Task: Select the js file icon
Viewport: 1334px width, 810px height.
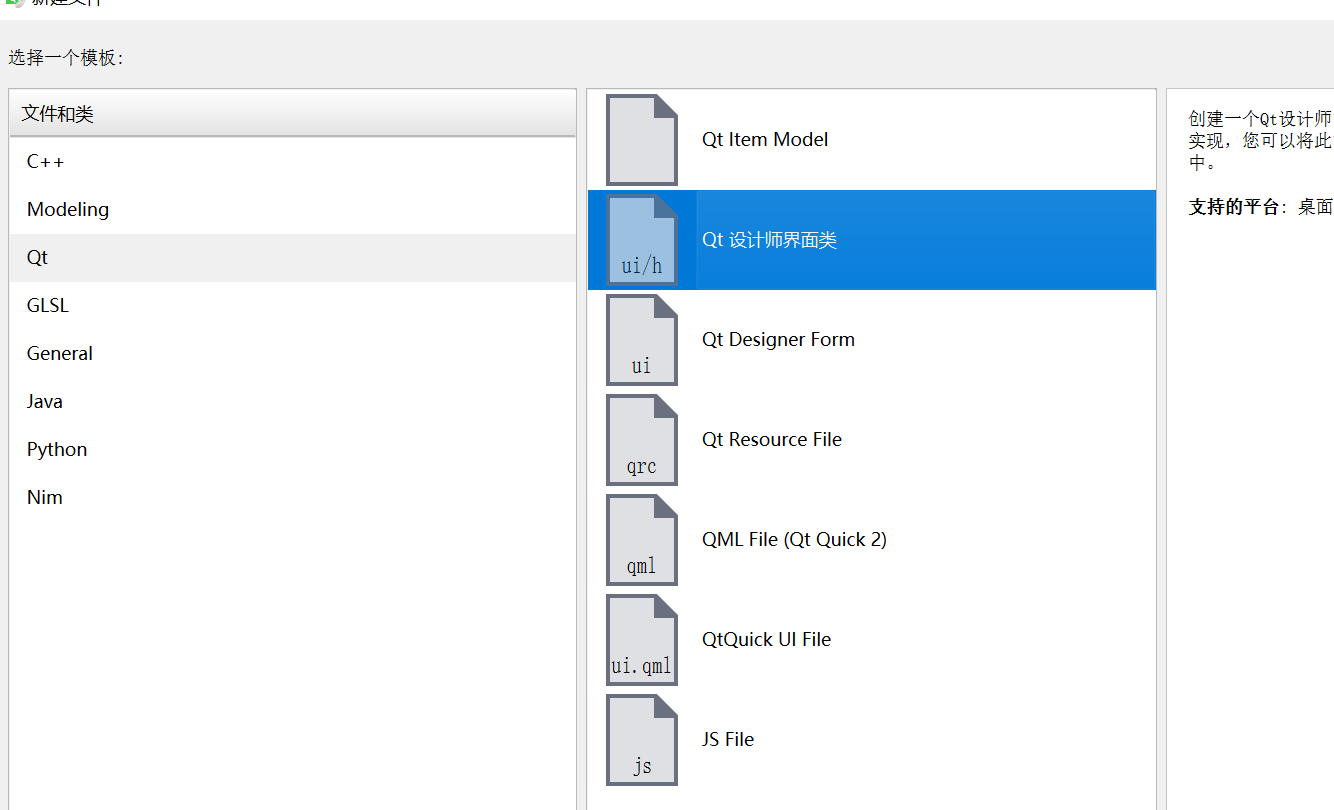Action: (642, 740)
